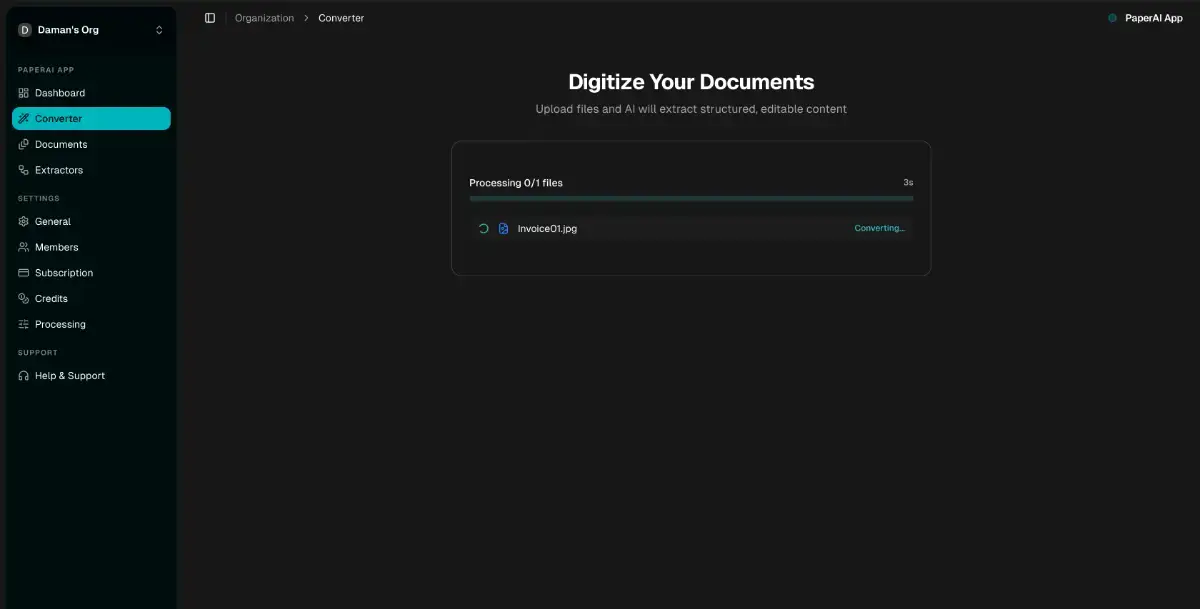This screenshot has width=1200, height=609.
Task: Click the Dashboard grid icon
Action: click(x=24, y=93)
